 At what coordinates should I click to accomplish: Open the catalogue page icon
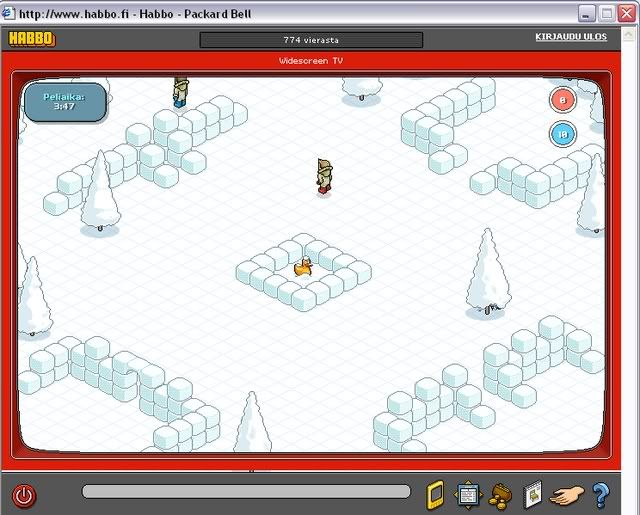(533, 494)
